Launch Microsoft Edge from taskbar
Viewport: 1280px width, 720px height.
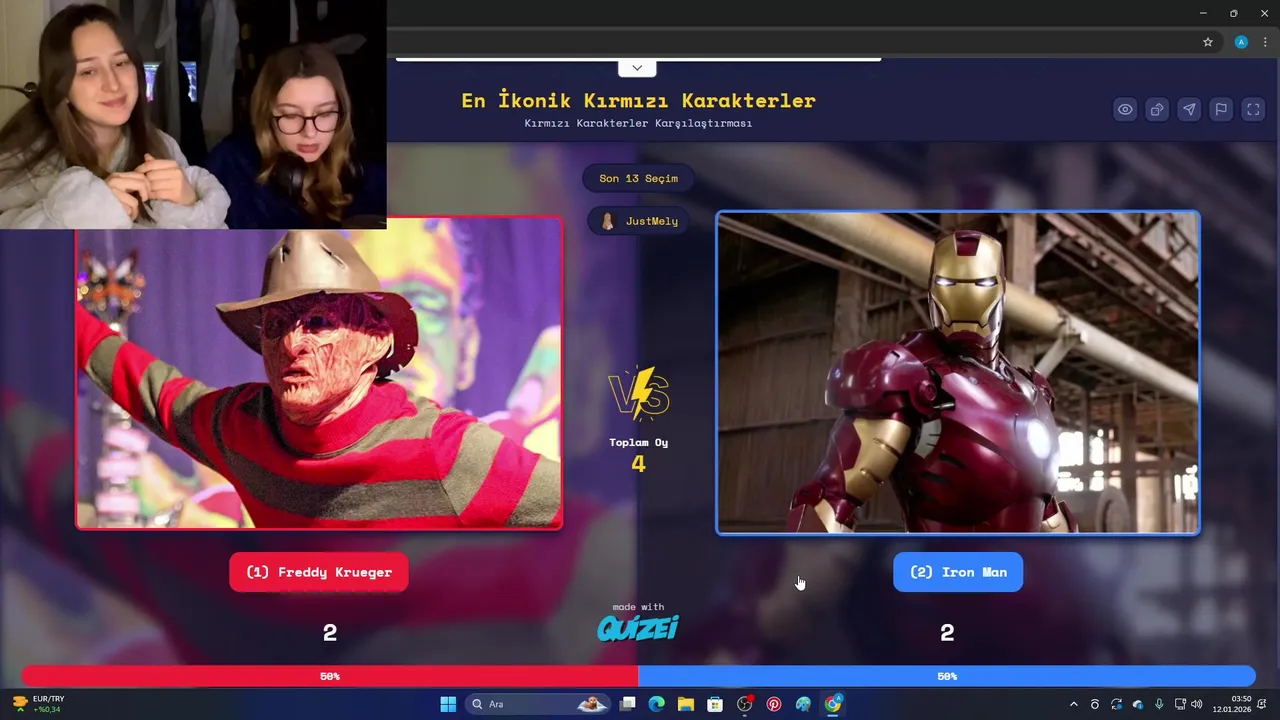point(656,704)
